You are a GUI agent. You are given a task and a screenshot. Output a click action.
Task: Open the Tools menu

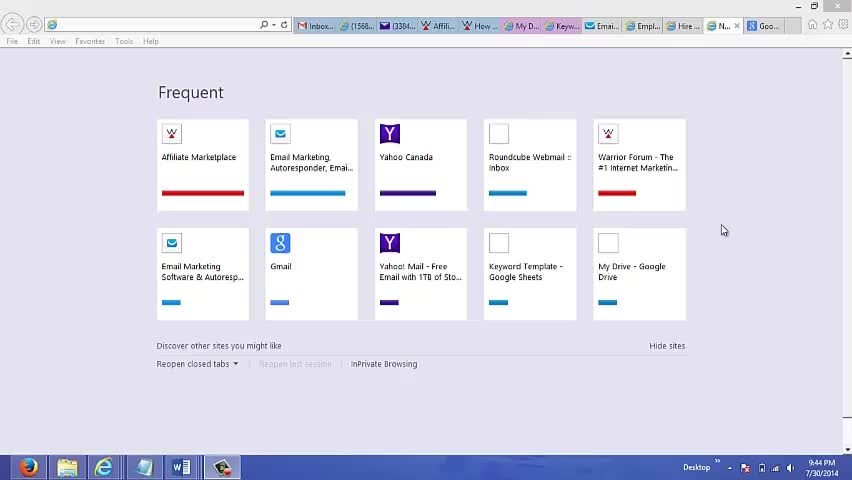coord(124,41)
